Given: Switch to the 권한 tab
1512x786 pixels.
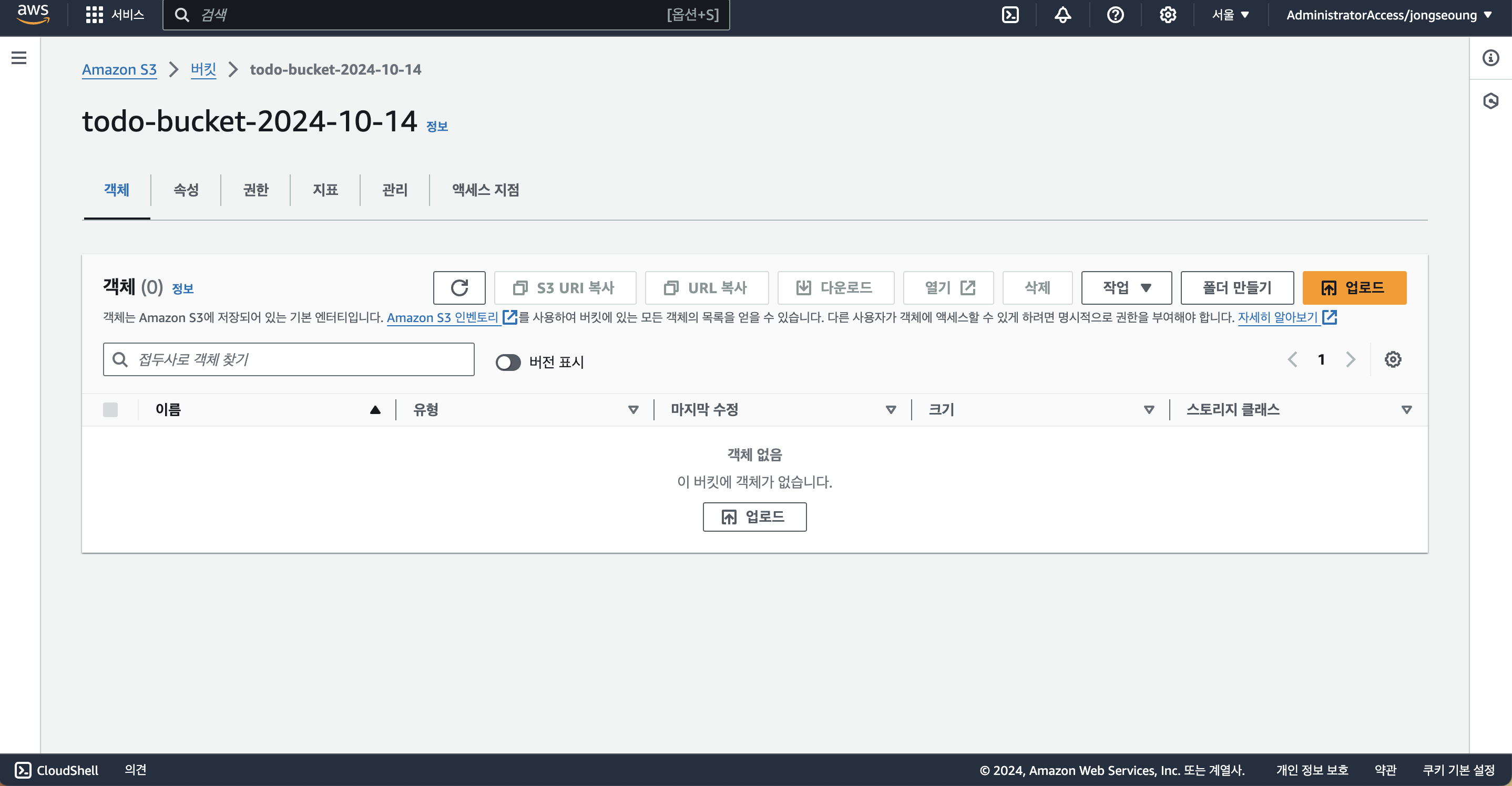Looking at the screenshot, I should 256,190.
